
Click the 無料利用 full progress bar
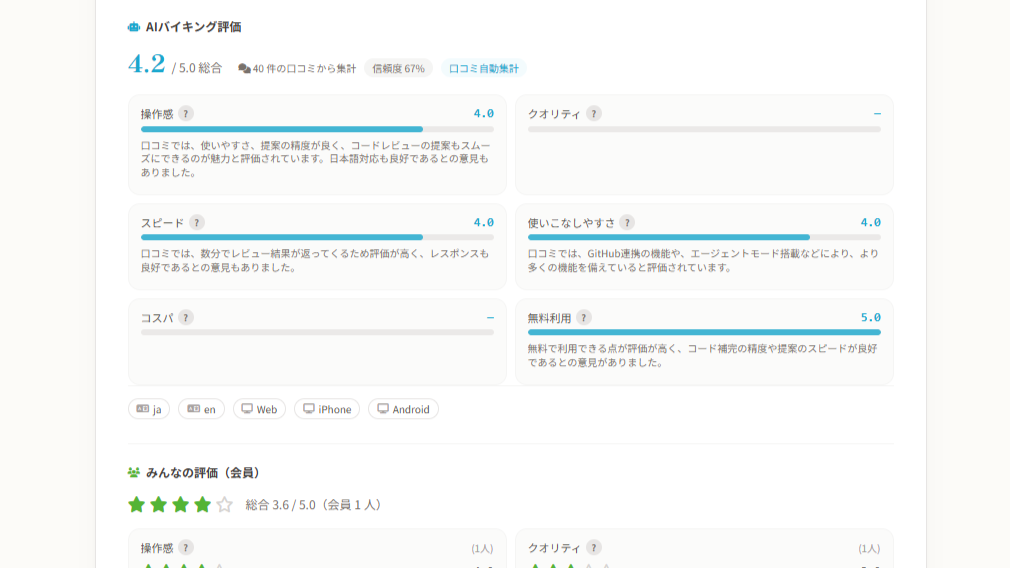point(704,332)
